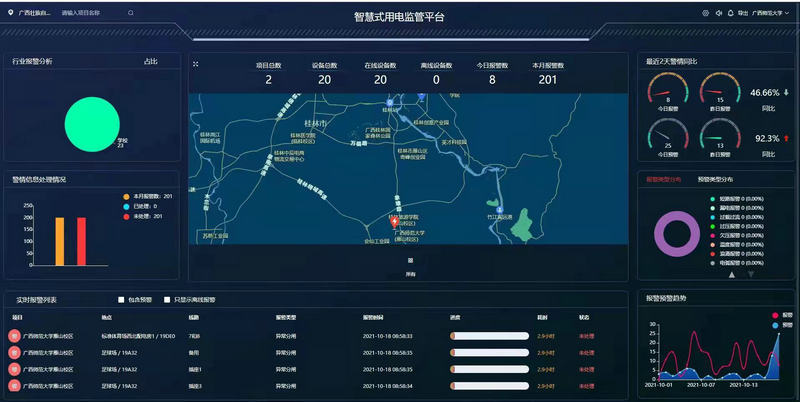
Task: Click the red up arrow beside 92.3%
Action: tap(786, 138)
